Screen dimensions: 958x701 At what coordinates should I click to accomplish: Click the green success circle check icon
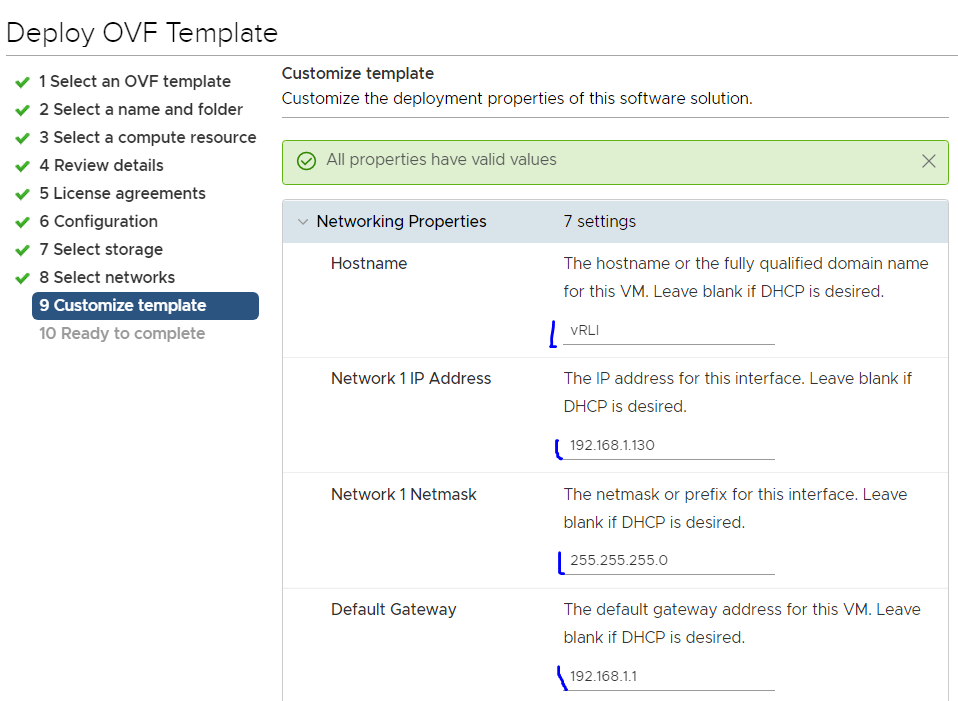tap(306, 161)
